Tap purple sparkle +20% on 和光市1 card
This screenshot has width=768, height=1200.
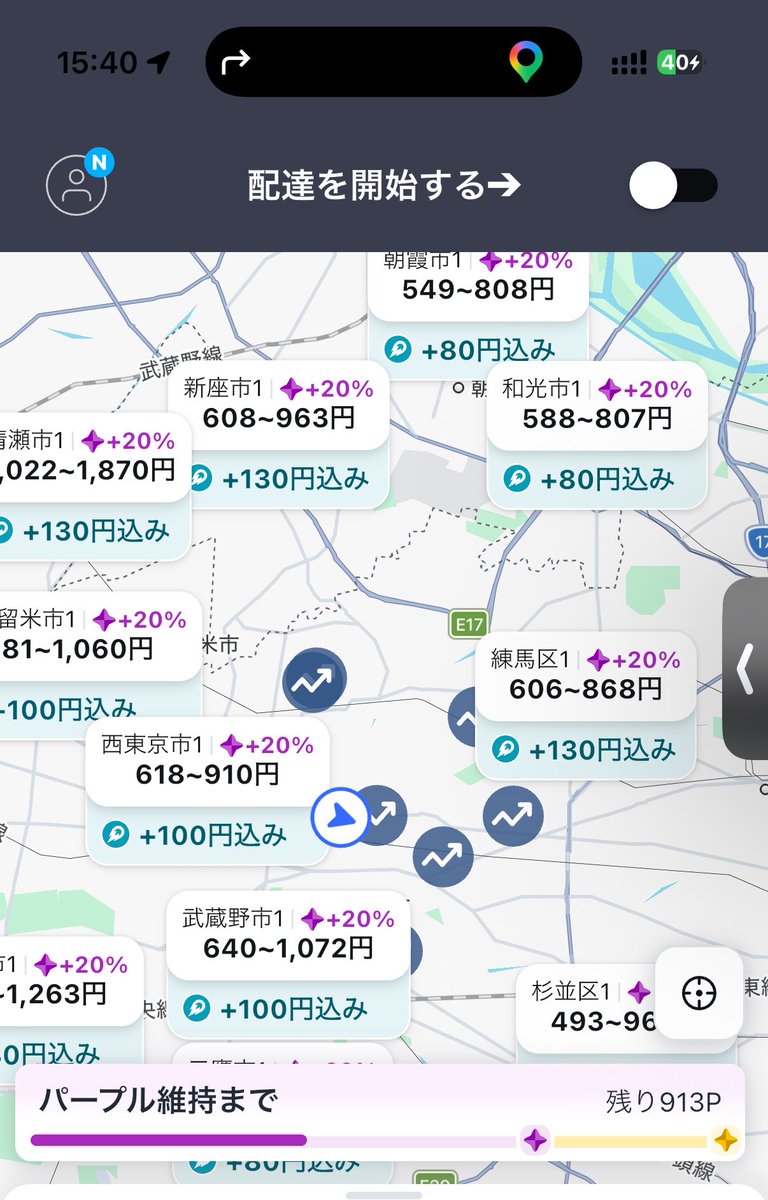(645, 389)
